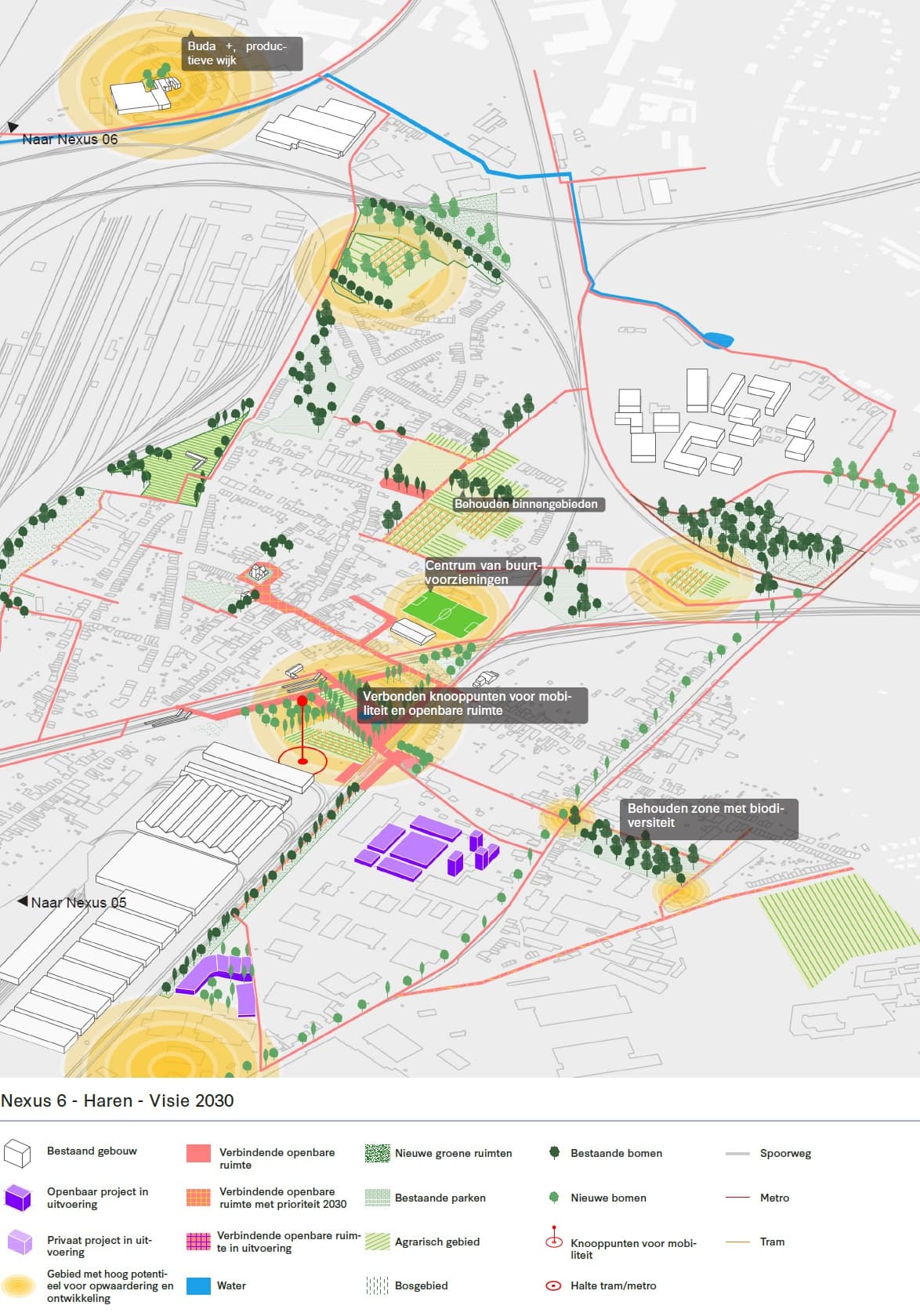Click the yellow high-potential area legend icon
The image size is (920, 1316).
point(19,1285)
